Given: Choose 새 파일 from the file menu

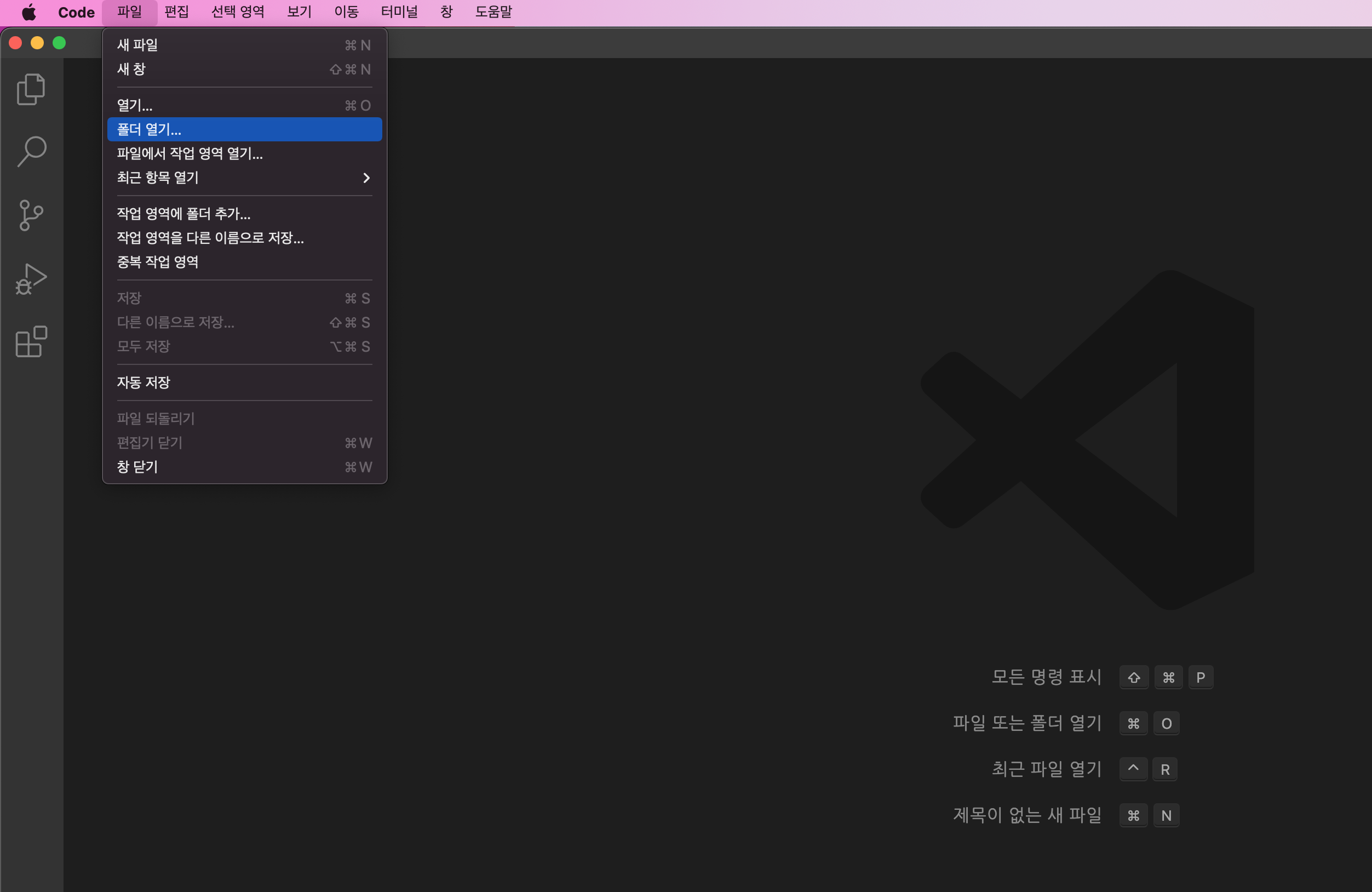Looking at the screenshot, I should pyautogui.click(x=137, y=45).
